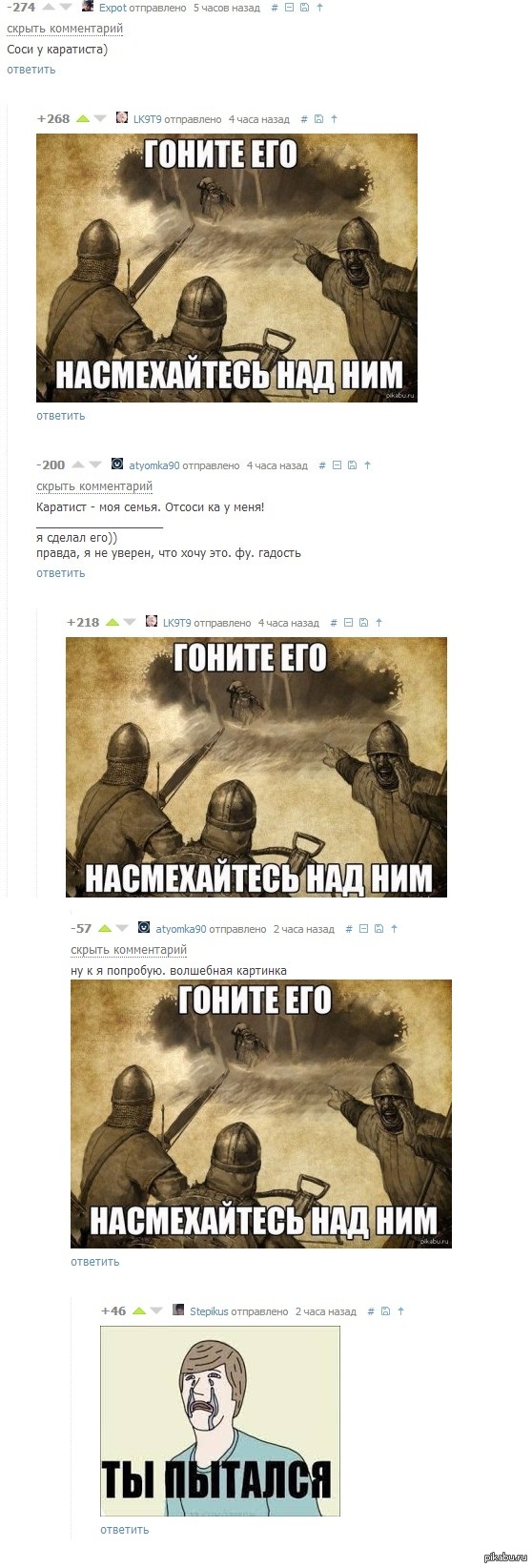The image size is (532, 1568).
Task: Upvote LK9T9's +268 comment
Action: pyautogui.click(x=83, y=119)
